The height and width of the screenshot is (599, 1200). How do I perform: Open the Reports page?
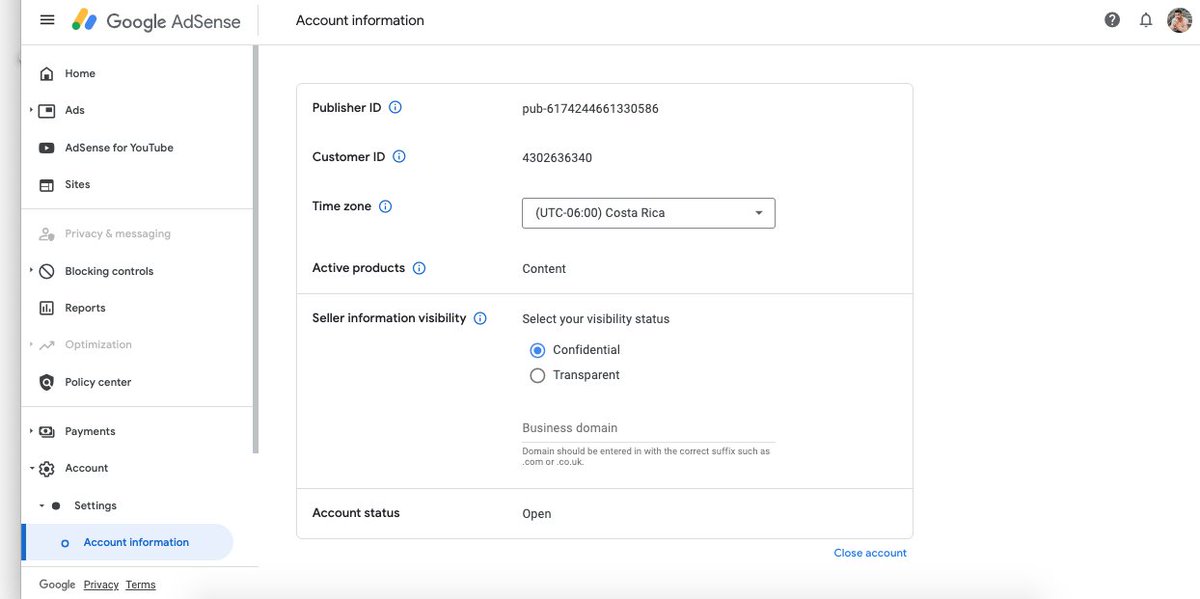[85, 308]
